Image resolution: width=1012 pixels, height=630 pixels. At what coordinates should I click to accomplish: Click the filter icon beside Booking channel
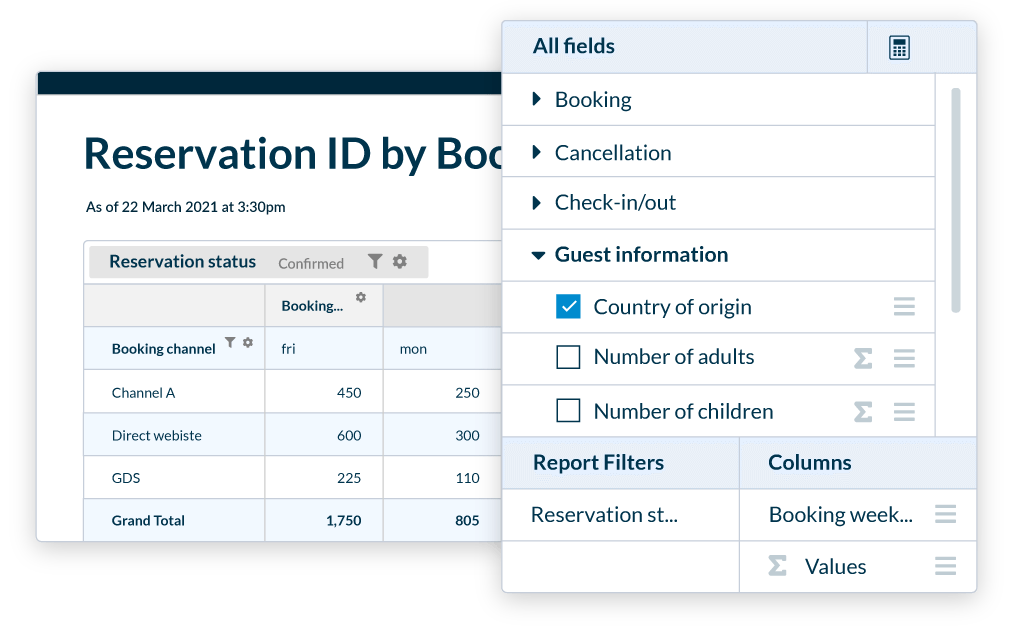click(230, 342)
